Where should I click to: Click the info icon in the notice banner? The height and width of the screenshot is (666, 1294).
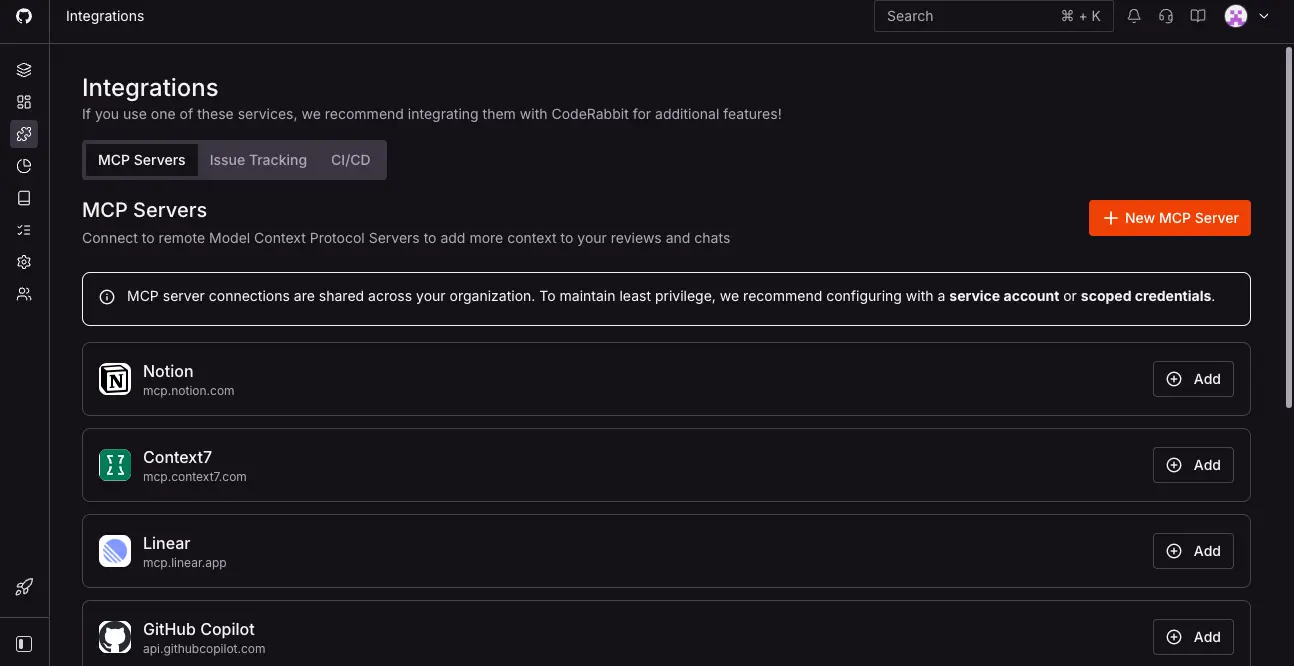click(106, 296)
